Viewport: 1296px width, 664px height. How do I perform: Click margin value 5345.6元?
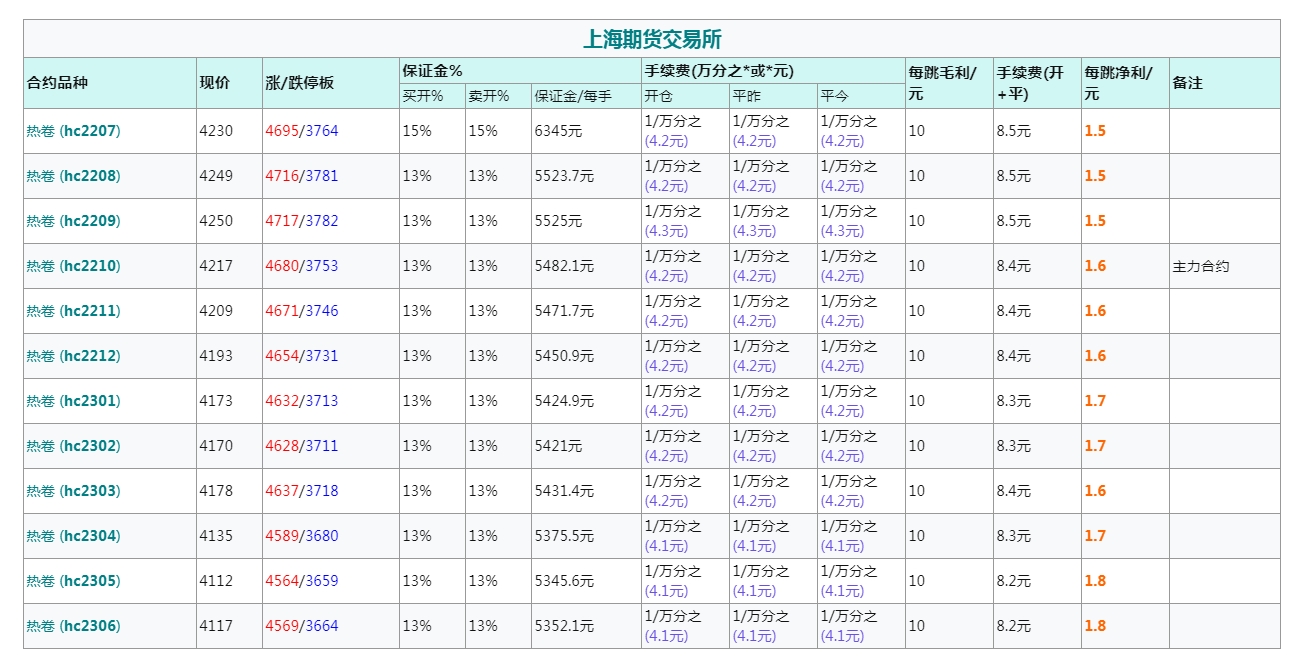(x=564, y=581)
